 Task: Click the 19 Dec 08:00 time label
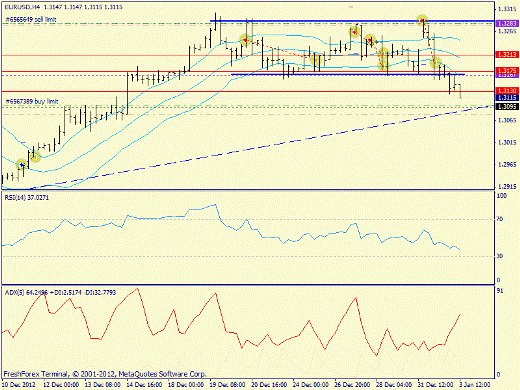pyautogui.click(x=228, y=384)
